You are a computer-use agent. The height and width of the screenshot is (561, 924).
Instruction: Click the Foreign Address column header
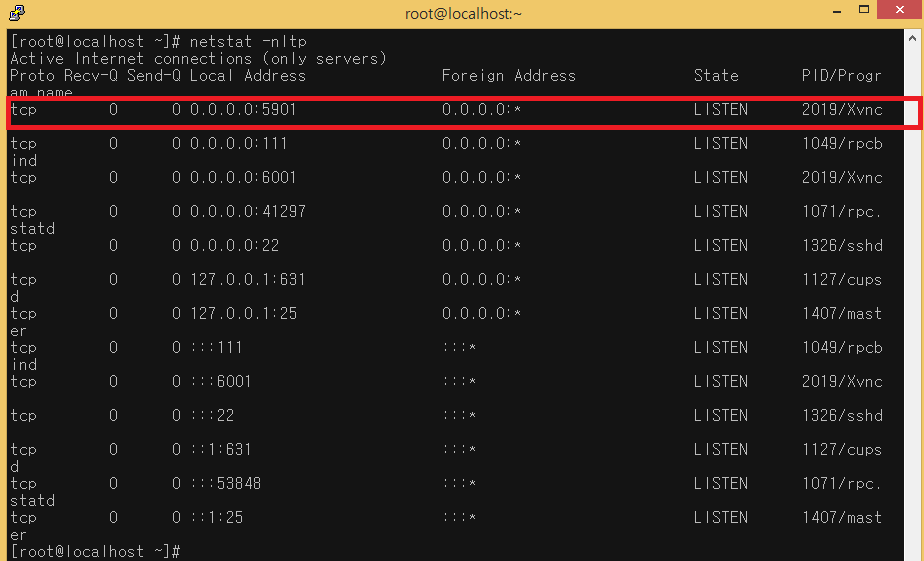[x=508, y=76]
